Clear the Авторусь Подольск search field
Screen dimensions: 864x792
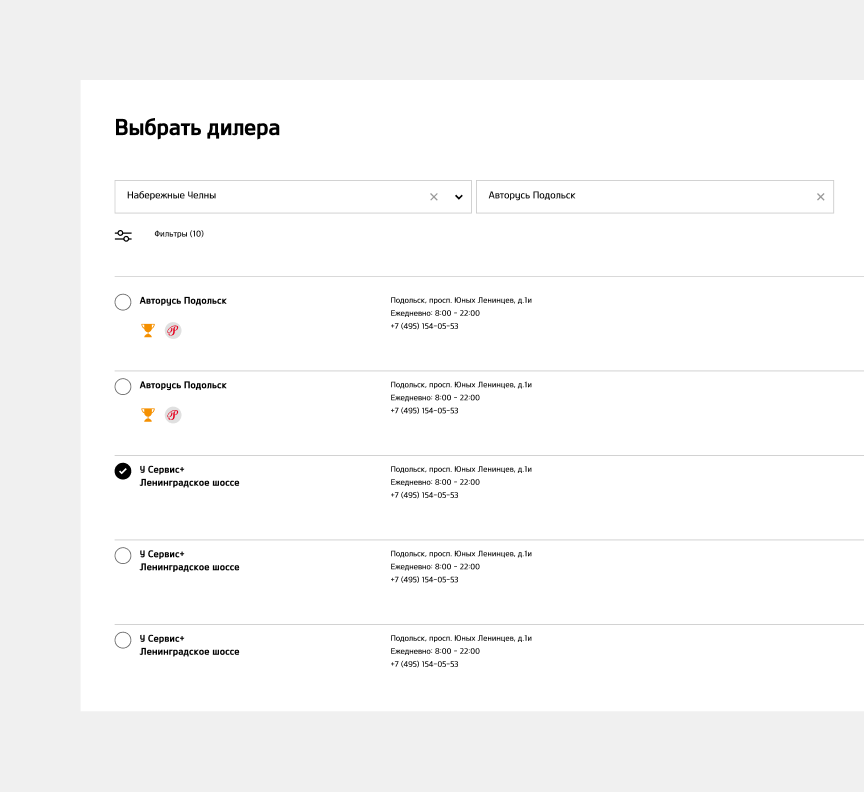point(820,197)
